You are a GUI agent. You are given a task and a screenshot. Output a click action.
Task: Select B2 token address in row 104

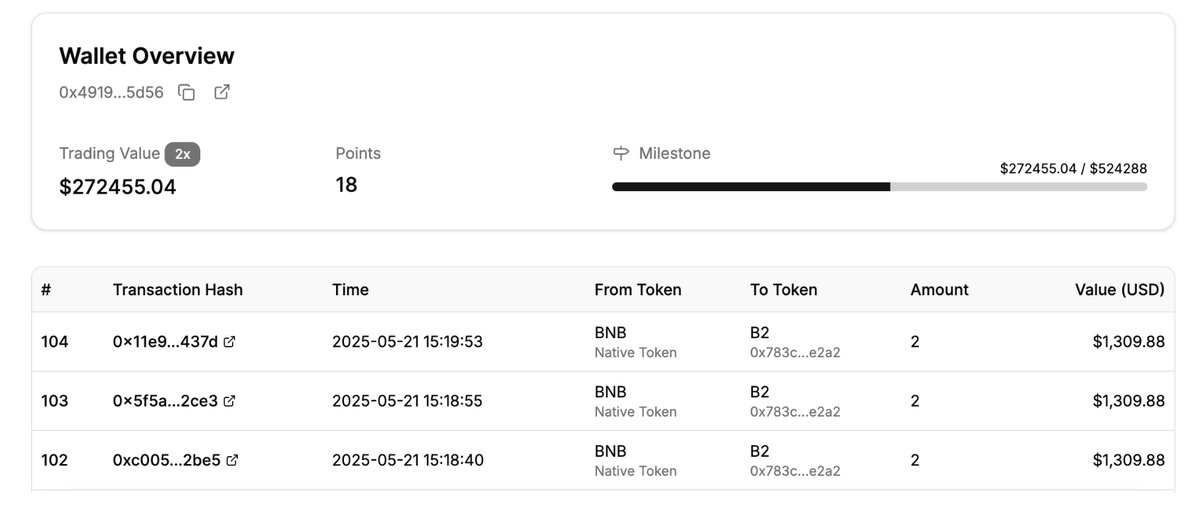795,353
